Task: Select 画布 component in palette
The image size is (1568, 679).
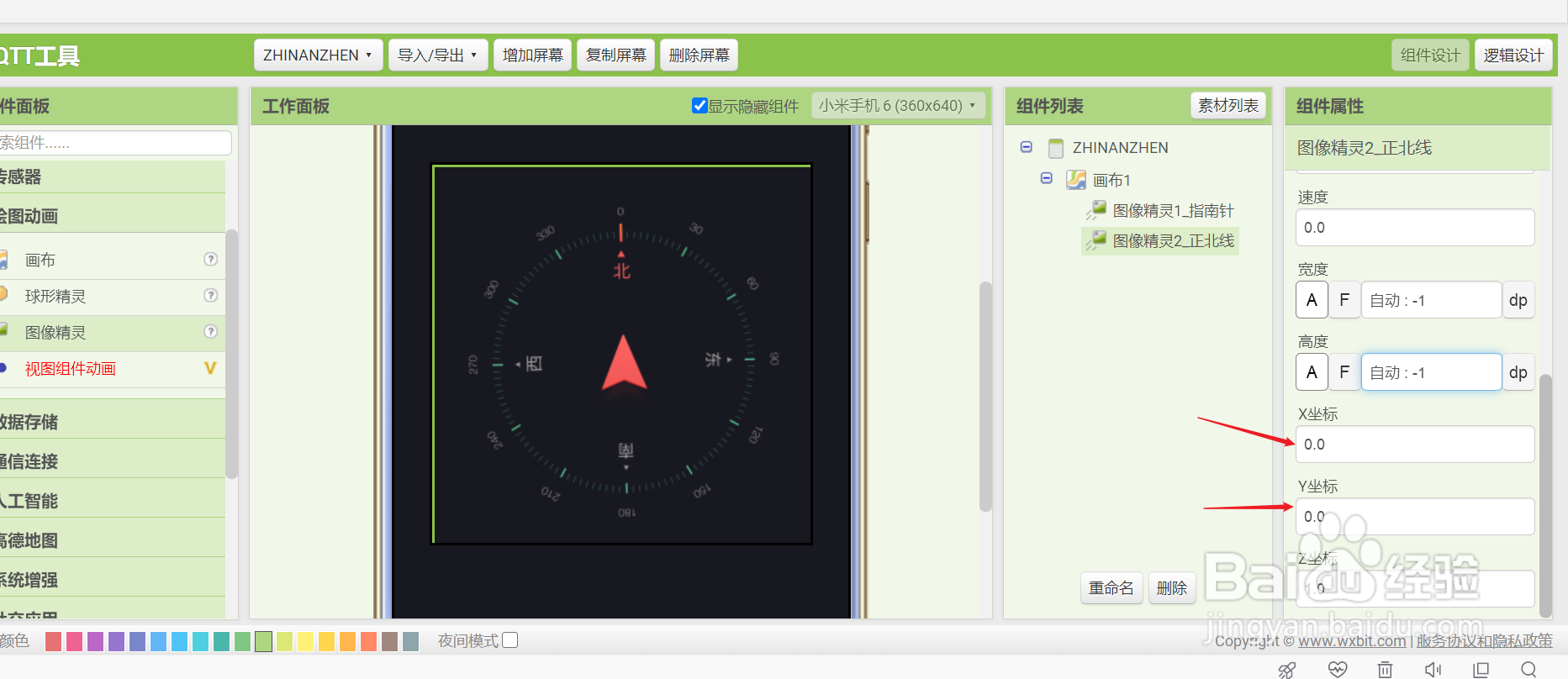Action: point(40,260)
